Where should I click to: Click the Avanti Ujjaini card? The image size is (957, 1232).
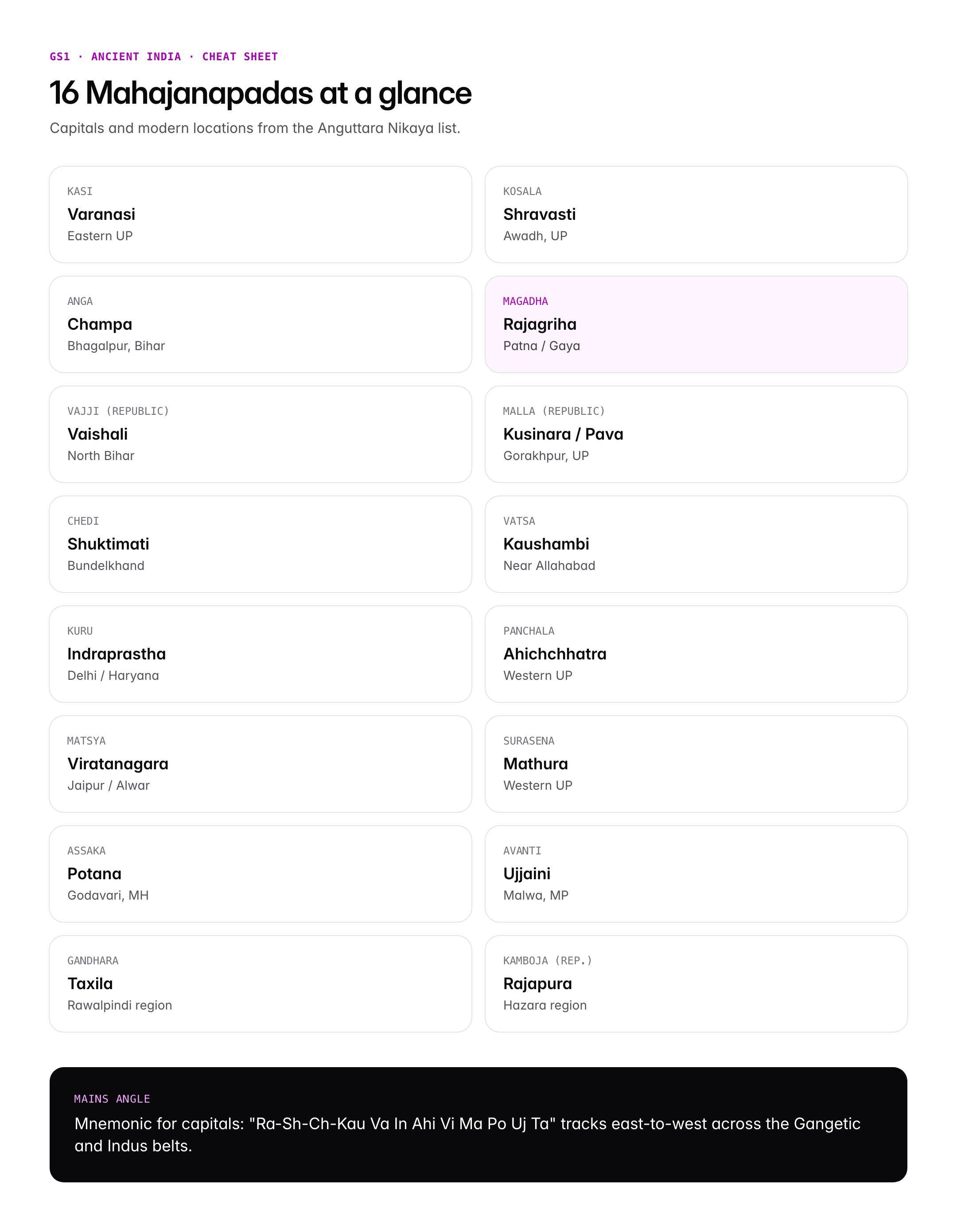696,874
